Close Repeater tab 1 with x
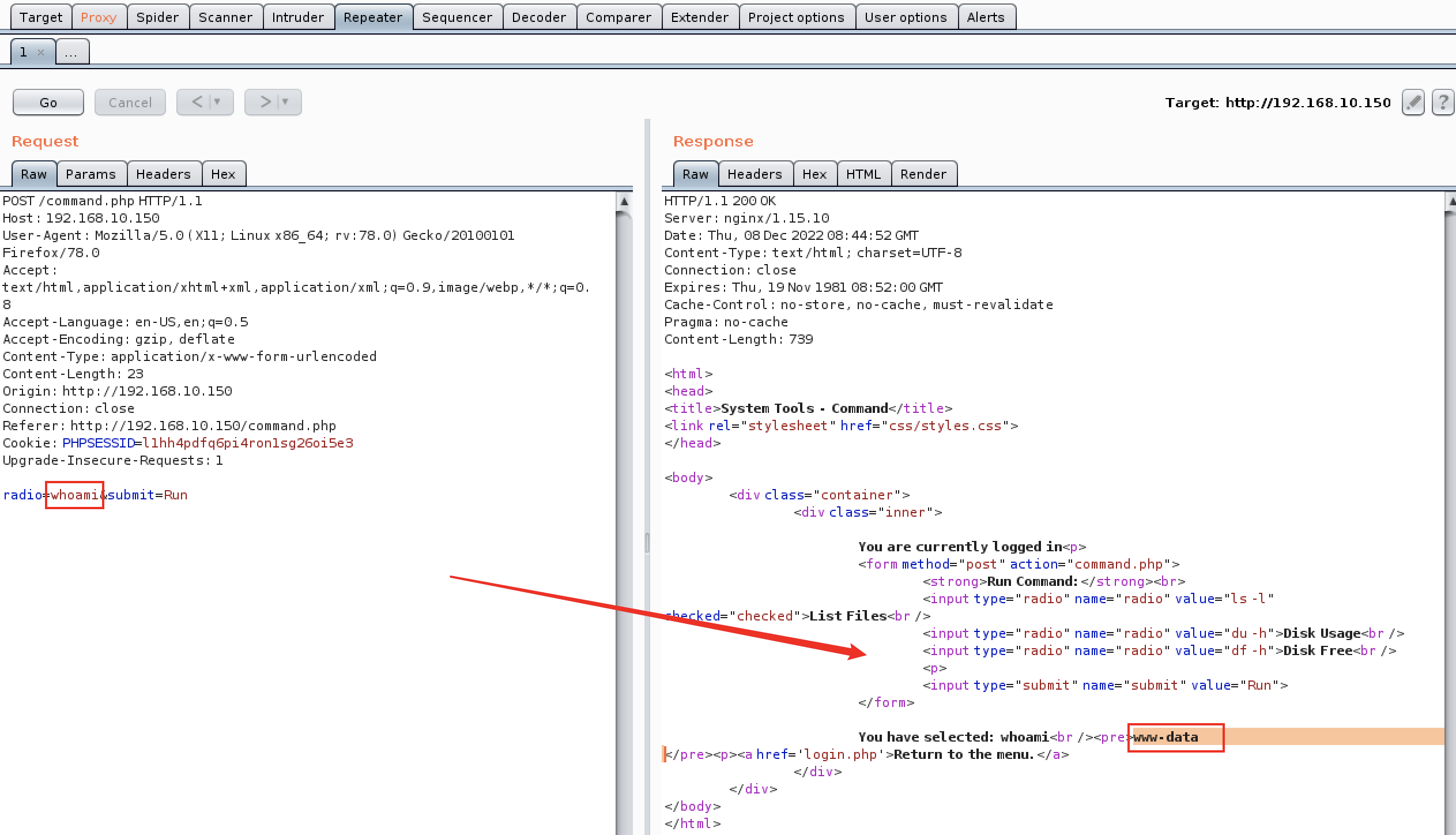 pos(41,52)
